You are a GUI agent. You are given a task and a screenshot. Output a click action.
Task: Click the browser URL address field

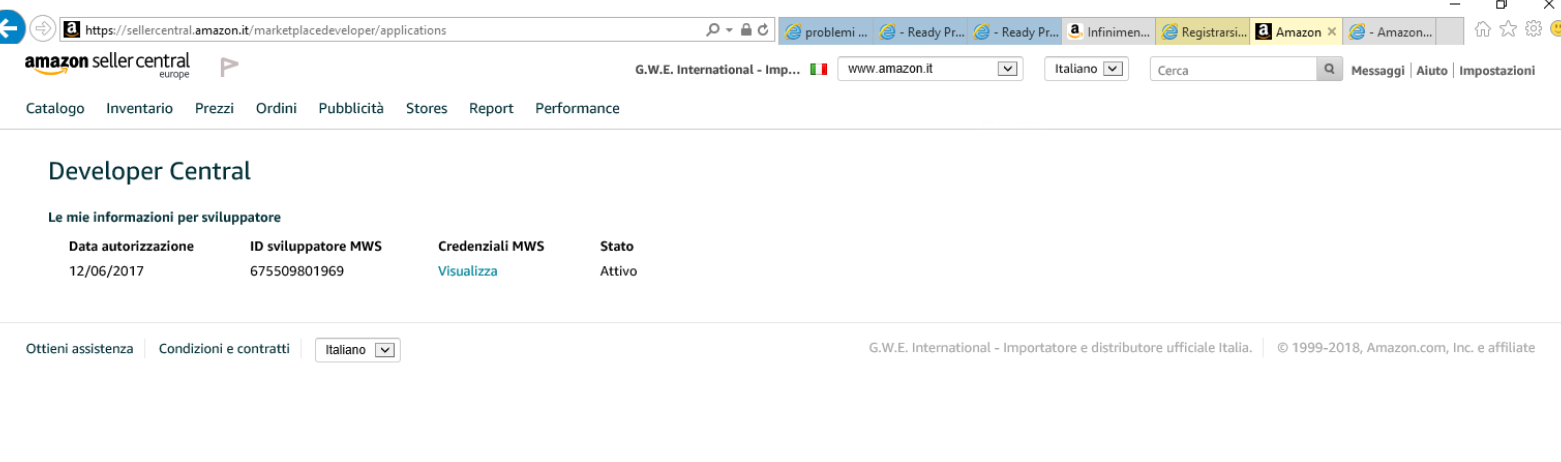pos(382,30)
